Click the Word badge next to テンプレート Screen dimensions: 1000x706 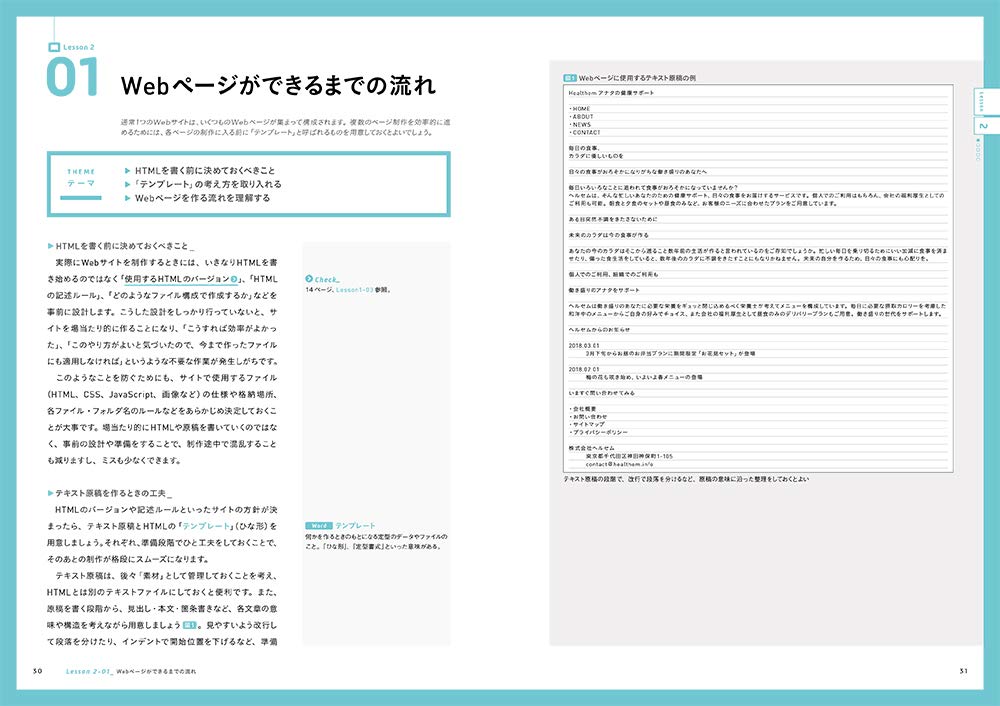pos(319,526)
